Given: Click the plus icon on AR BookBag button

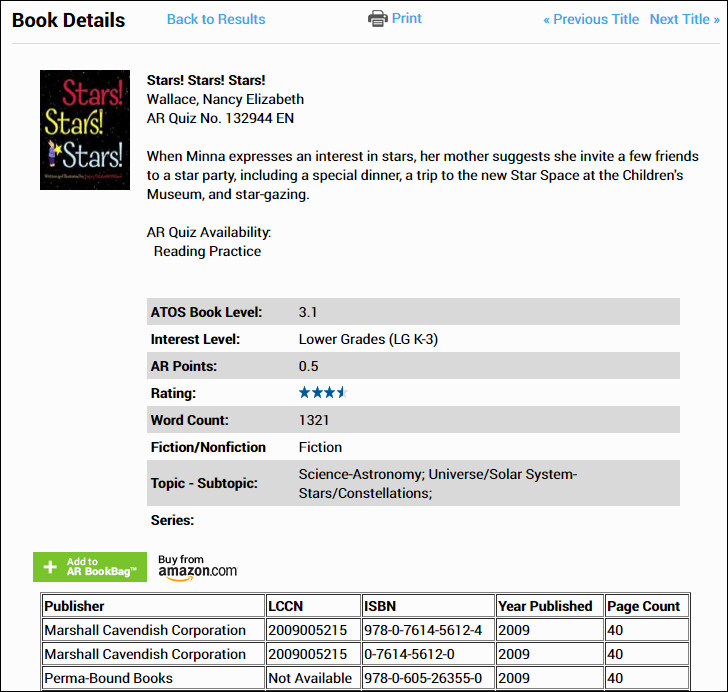Looking at the screenshot, I should [x=50, y=567].
